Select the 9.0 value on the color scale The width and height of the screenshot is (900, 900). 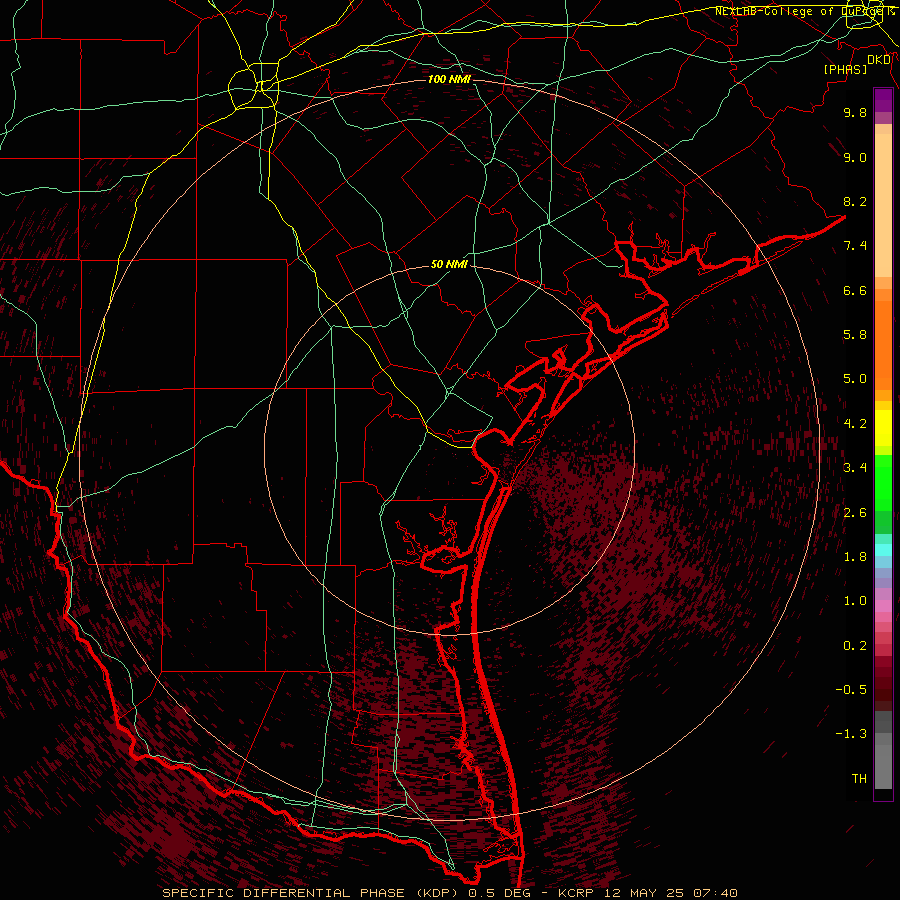(855, 157)
